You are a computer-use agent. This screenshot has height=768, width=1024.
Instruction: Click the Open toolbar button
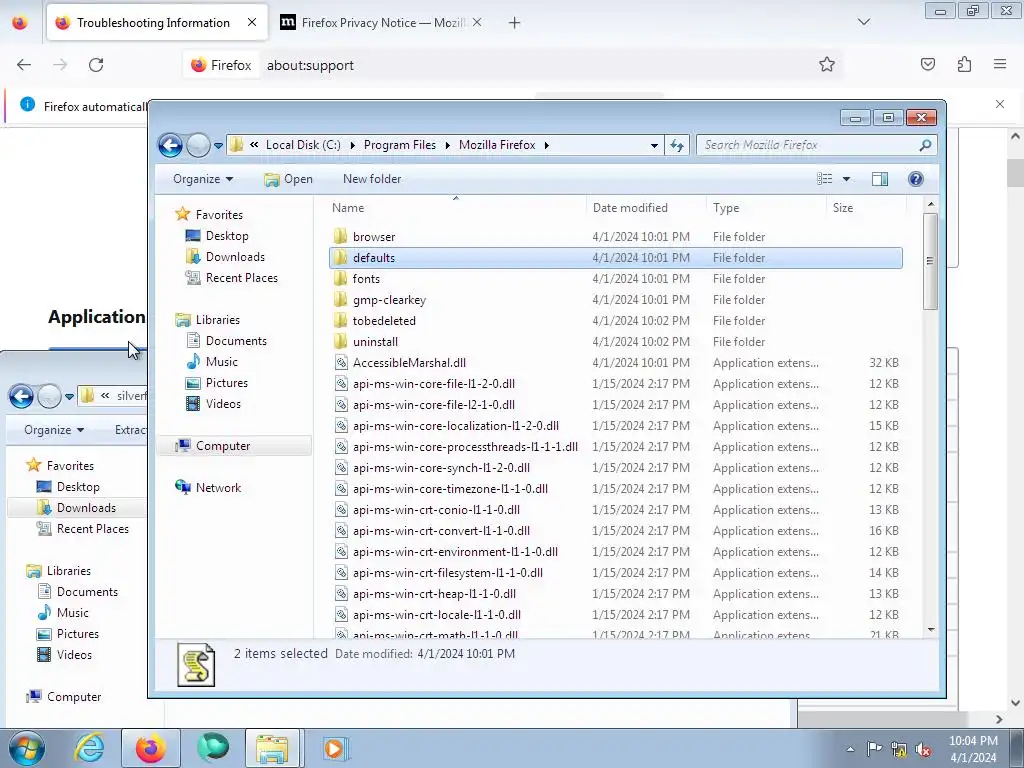tap(289, 179)
